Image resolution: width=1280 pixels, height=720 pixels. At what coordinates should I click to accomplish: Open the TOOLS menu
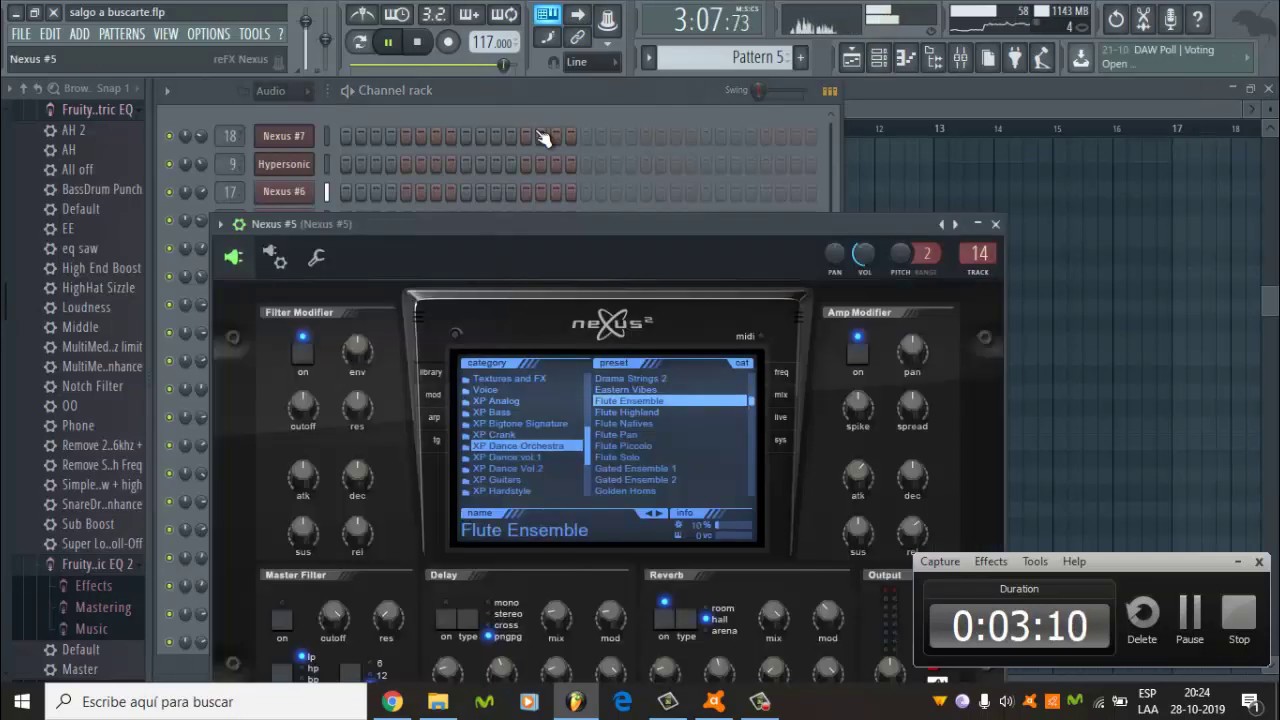[x=254, y=34]
